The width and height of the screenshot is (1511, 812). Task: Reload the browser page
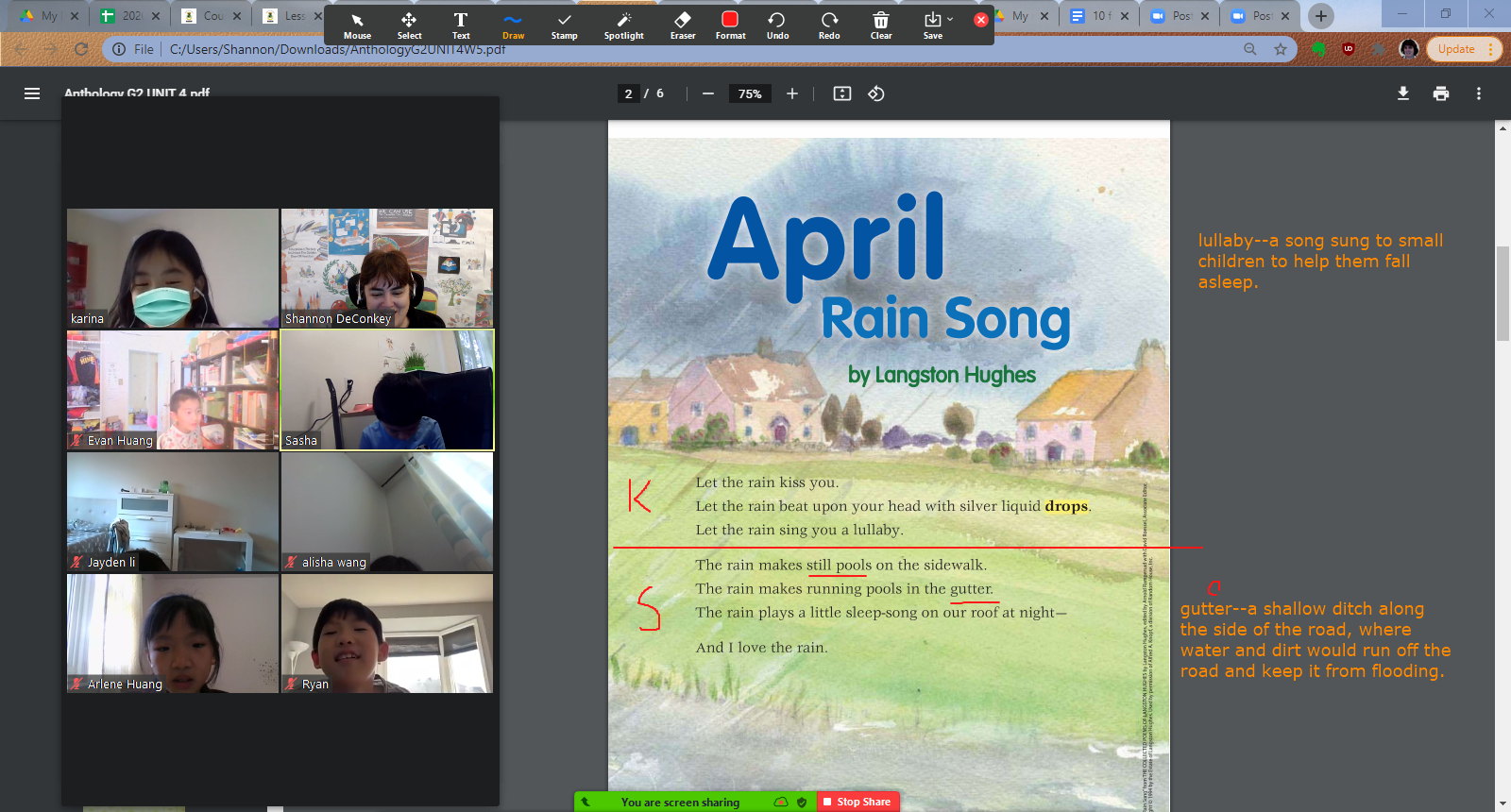[81, 49]
